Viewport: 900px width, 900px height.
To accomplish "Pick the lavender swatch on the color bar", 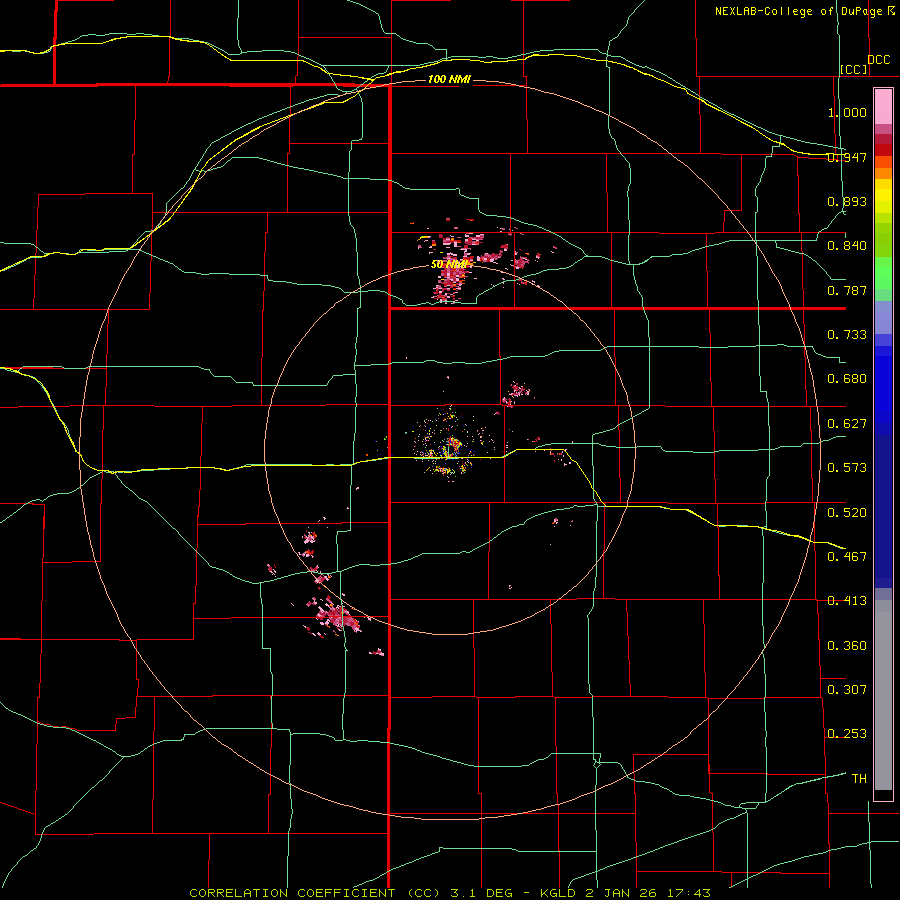I will pos(883,317).
